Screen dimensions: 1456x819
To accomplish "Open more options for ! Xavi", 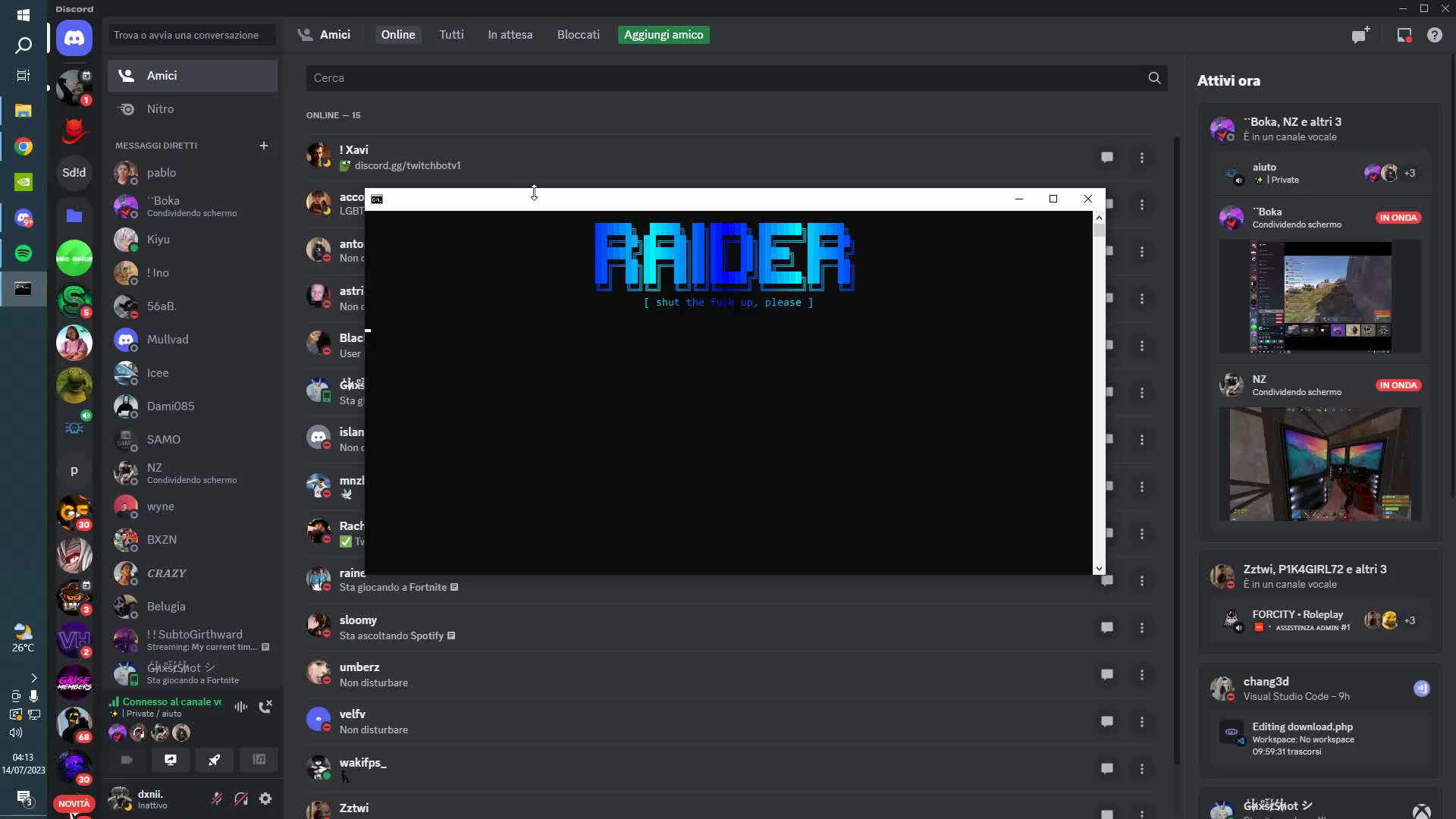I will pyautogui.click(x=1143, y=158).
